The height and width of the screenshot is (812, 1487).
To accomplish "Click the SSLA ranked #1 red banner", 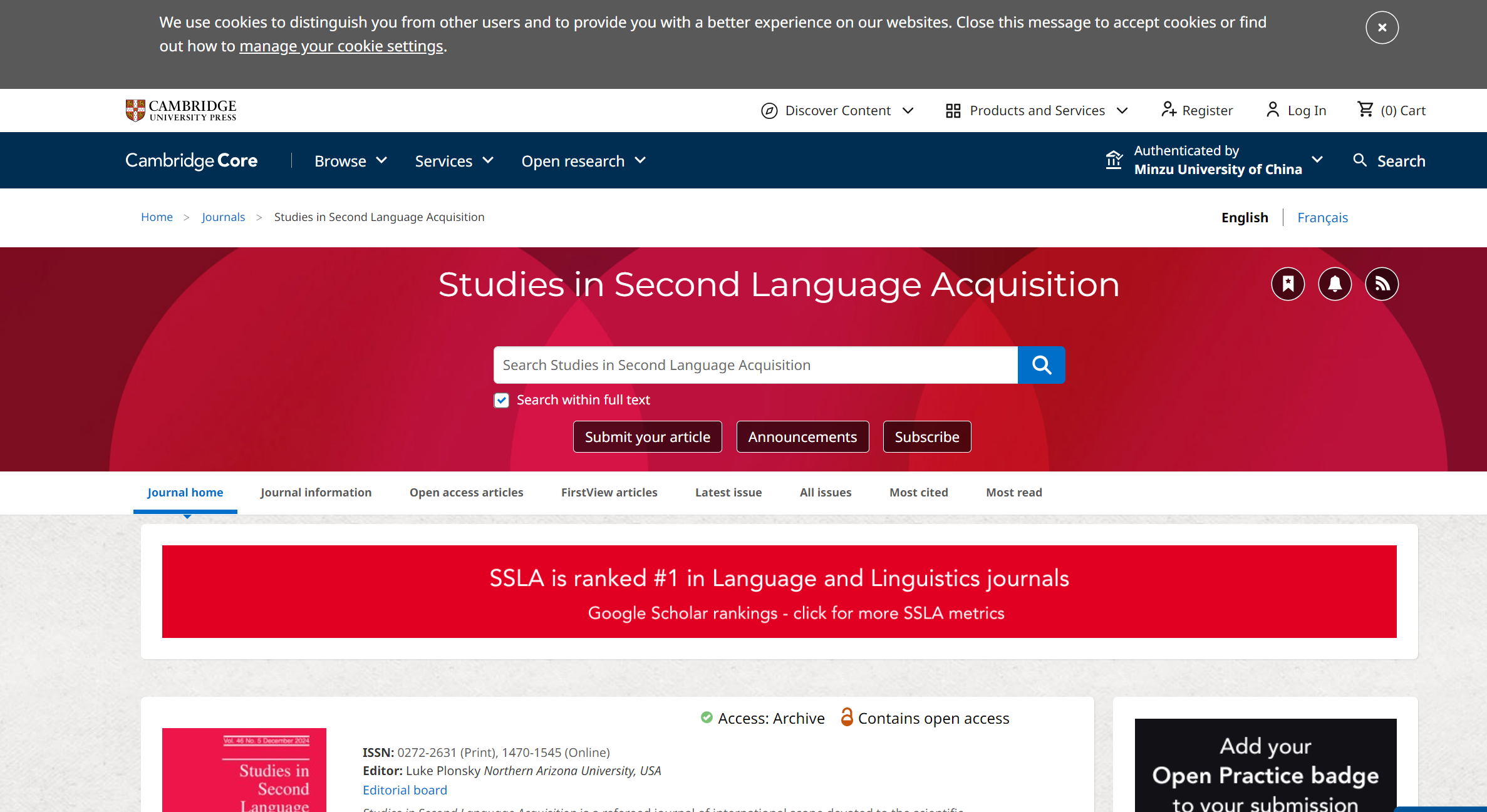I will pyautogui.click(x=779, y=592).
